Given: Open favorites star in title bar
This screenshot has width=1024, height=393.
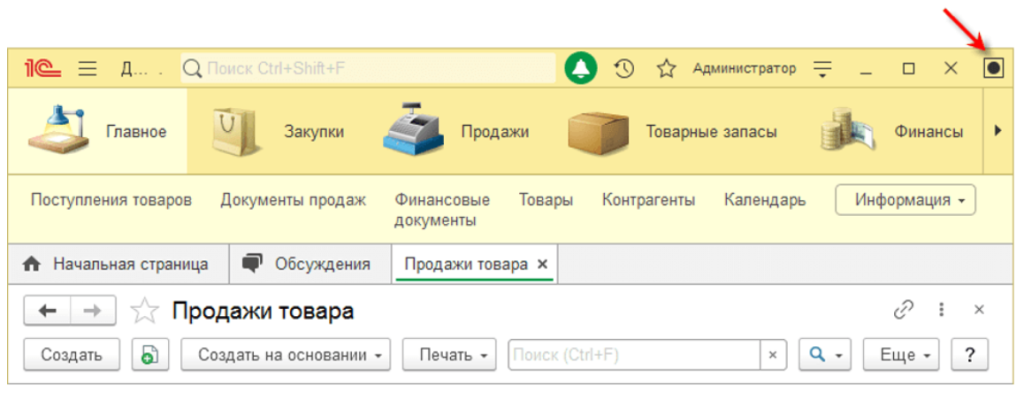Looking at the screenshot, I should 665,68.
